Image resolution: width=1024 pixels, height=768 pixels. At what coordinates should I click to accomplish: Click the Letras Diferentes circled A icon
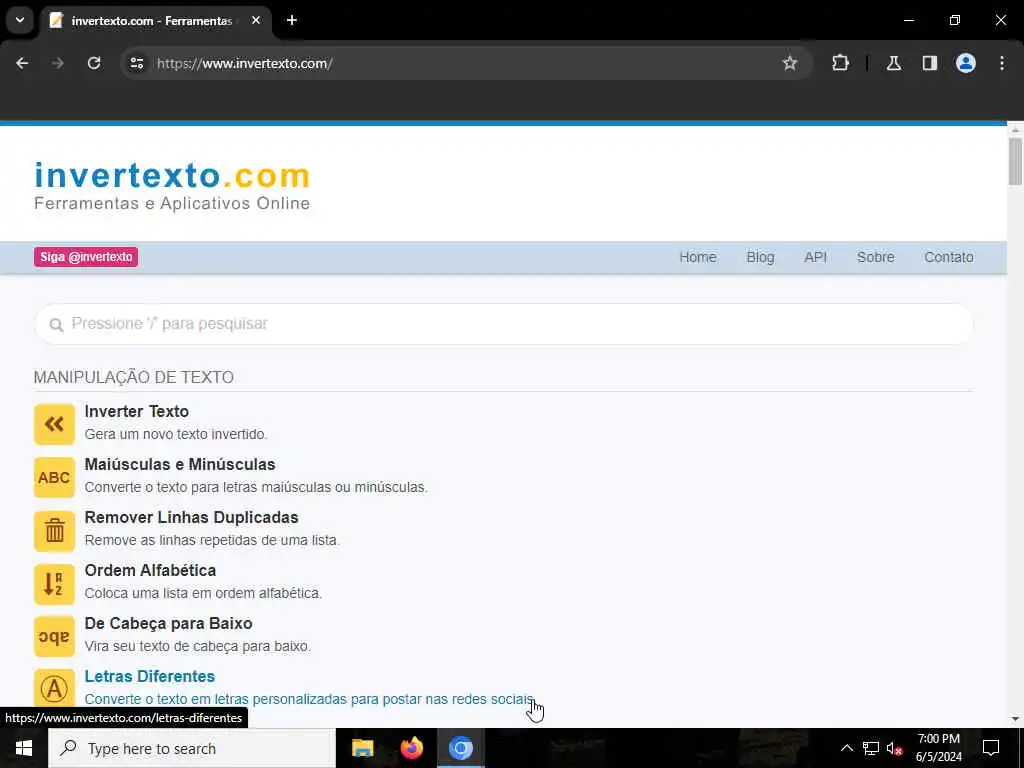point(54,688)
